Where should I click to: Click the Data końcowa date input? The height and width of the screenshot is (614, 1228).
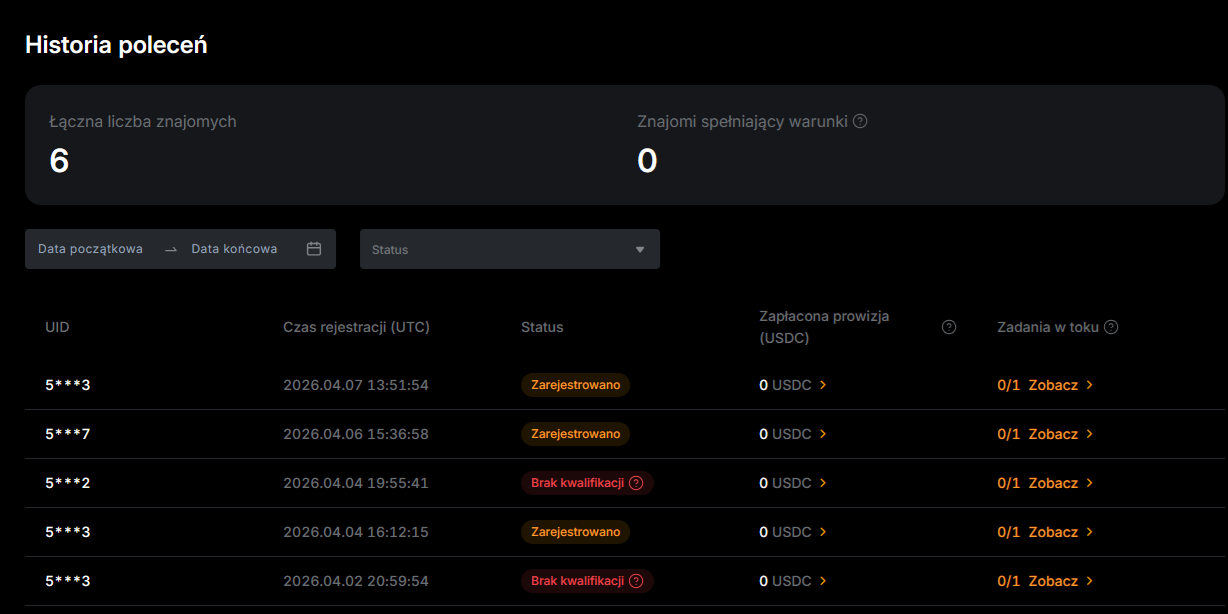[x=234, y=249]
